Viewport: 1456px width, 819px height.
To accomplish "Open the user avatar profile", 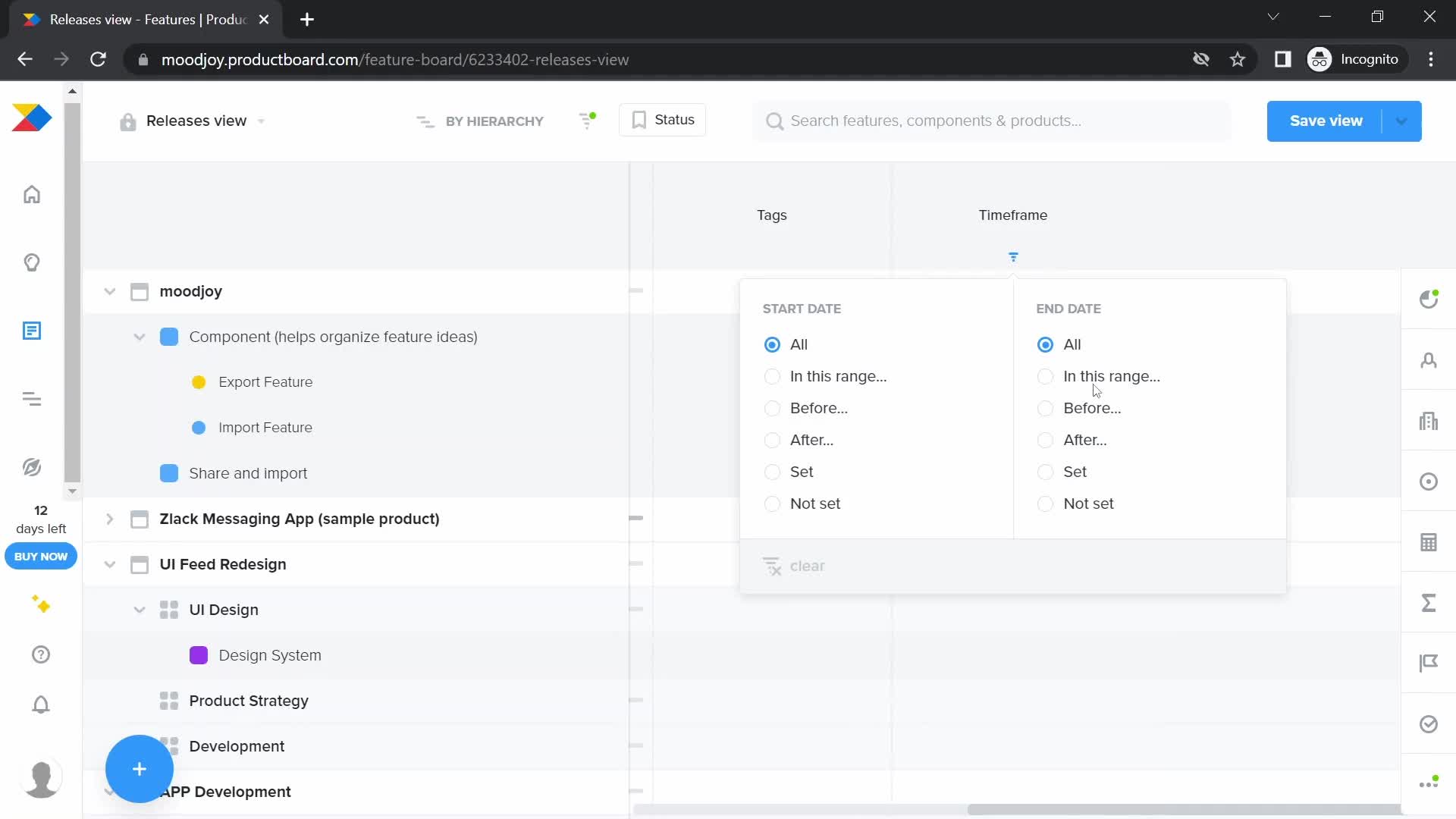I will pos(41,779).
